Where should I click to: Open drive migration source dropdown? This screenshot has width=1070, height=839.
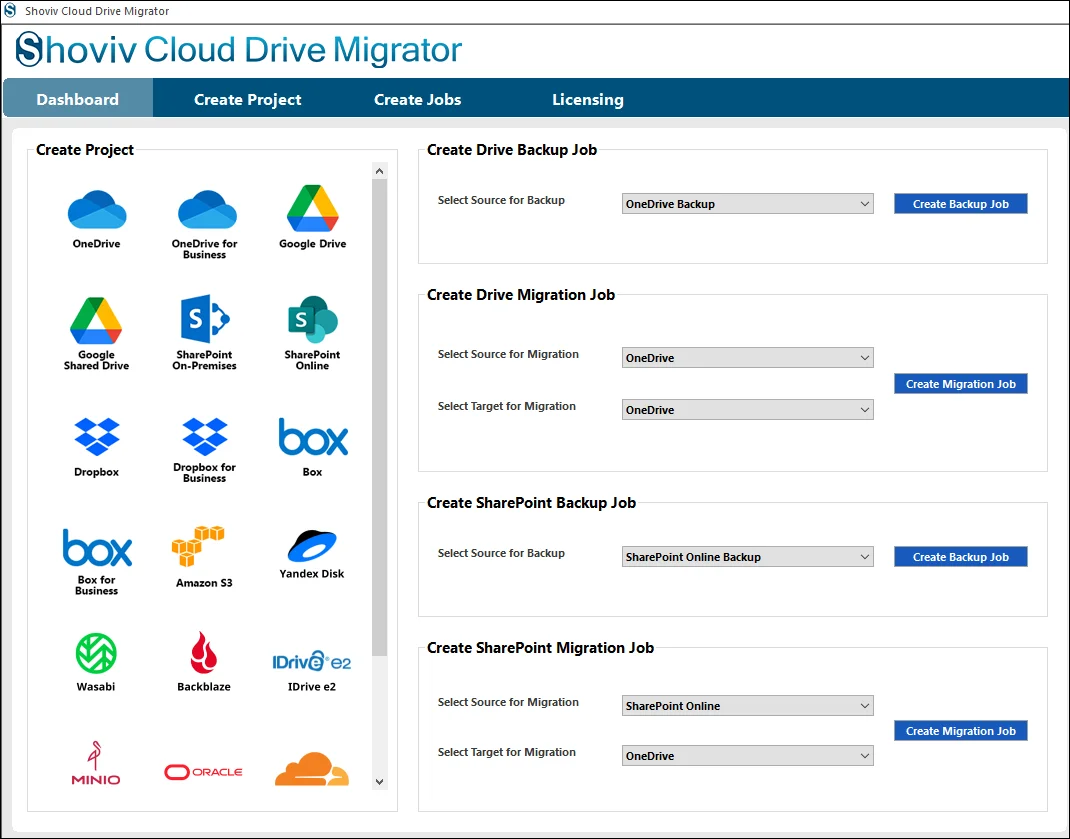747,358
